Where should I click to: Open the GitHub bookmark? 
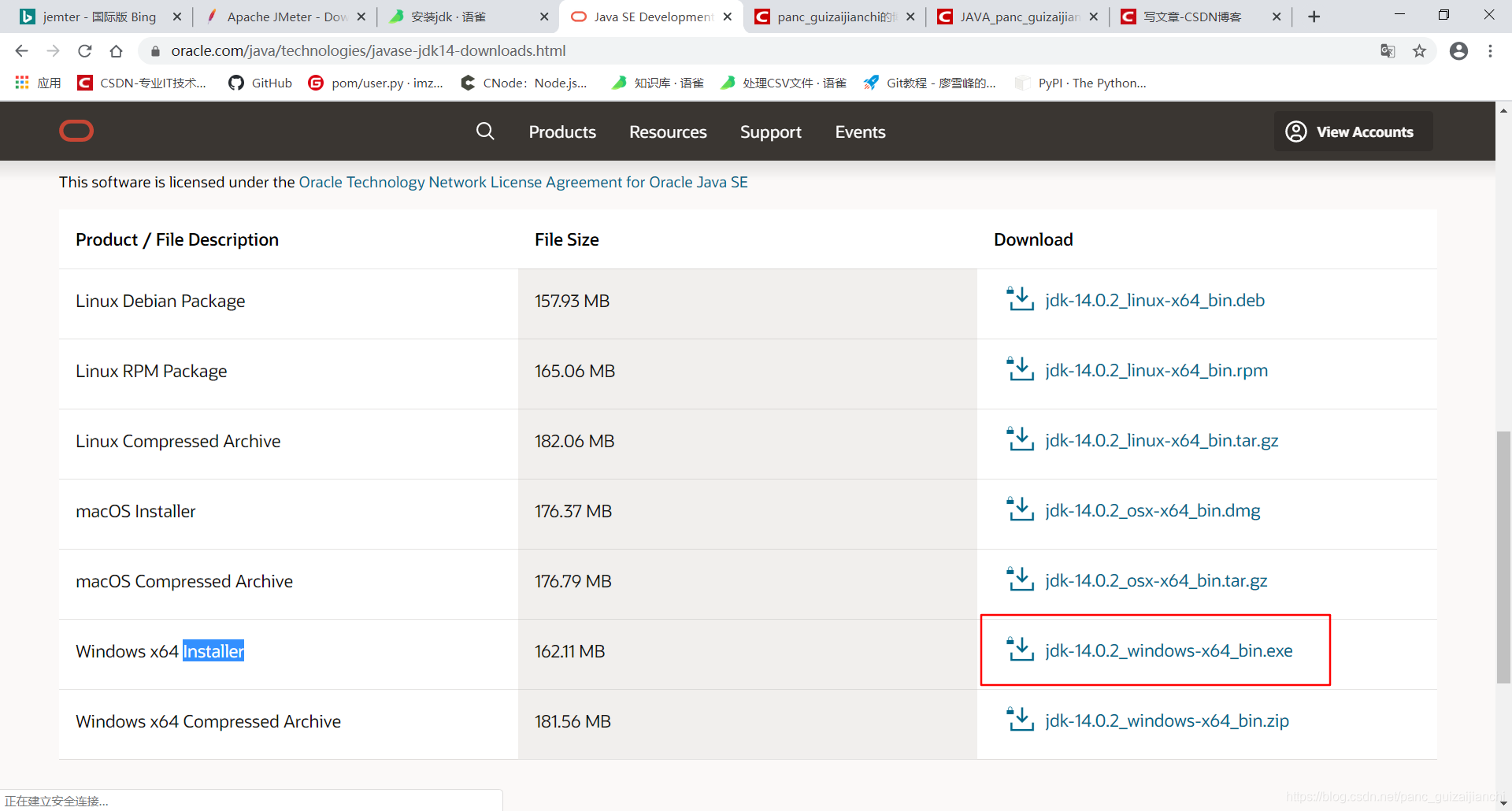[260, 83]
